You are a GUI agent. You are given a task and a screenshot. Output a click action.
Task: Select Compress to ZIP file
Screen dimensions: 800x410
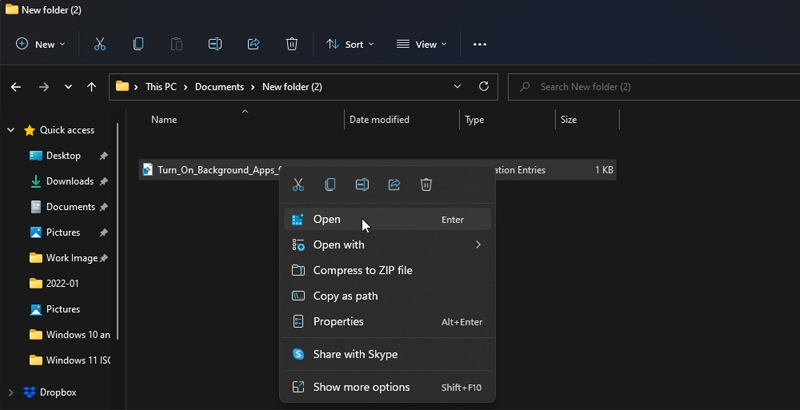point(387,270)
